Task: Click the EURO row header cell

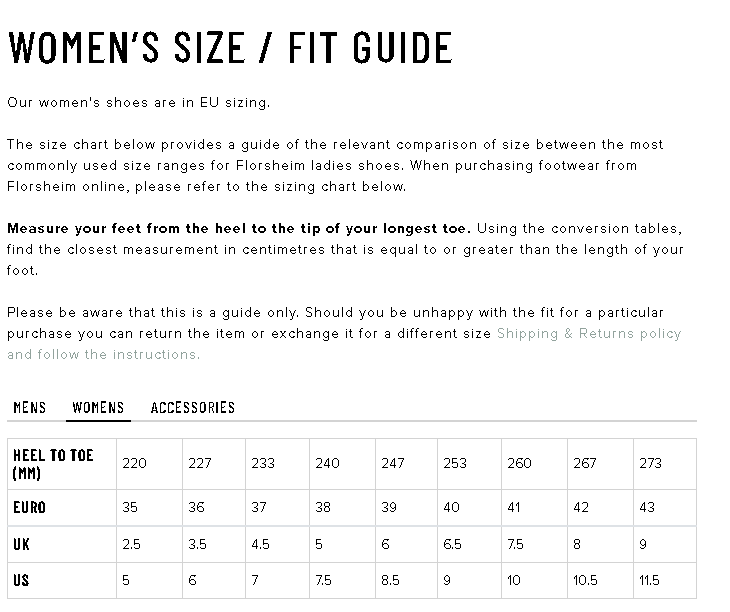Action: (x=30, y=507)
